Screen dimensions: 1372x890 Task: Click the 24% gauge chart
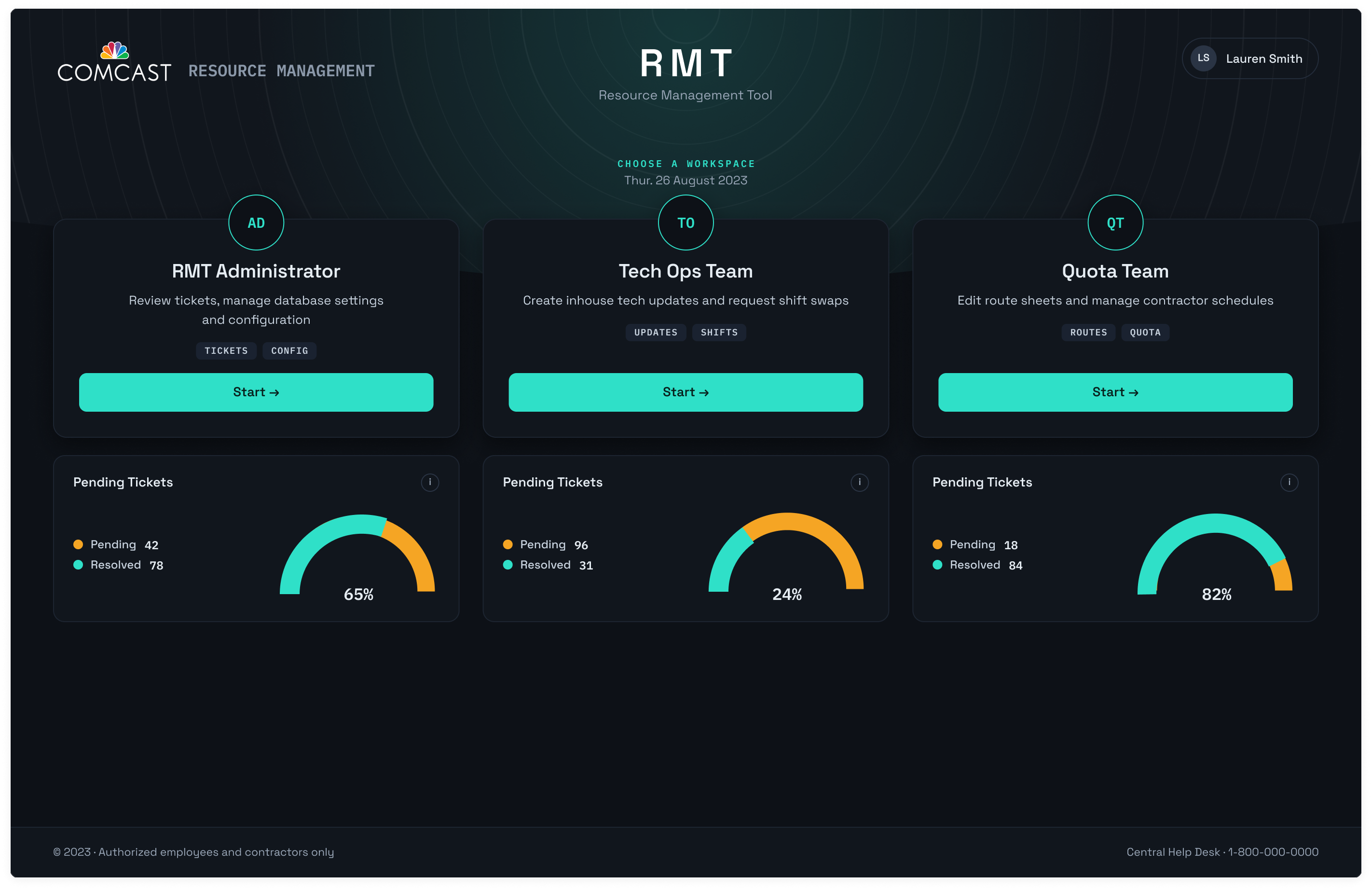point(786,556)
